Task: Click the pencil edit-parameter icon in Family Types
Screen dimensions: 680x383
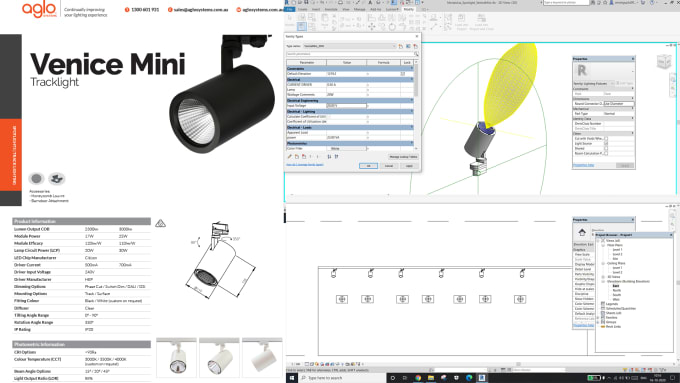Action: pyautogui.click(x=290, y=157)
